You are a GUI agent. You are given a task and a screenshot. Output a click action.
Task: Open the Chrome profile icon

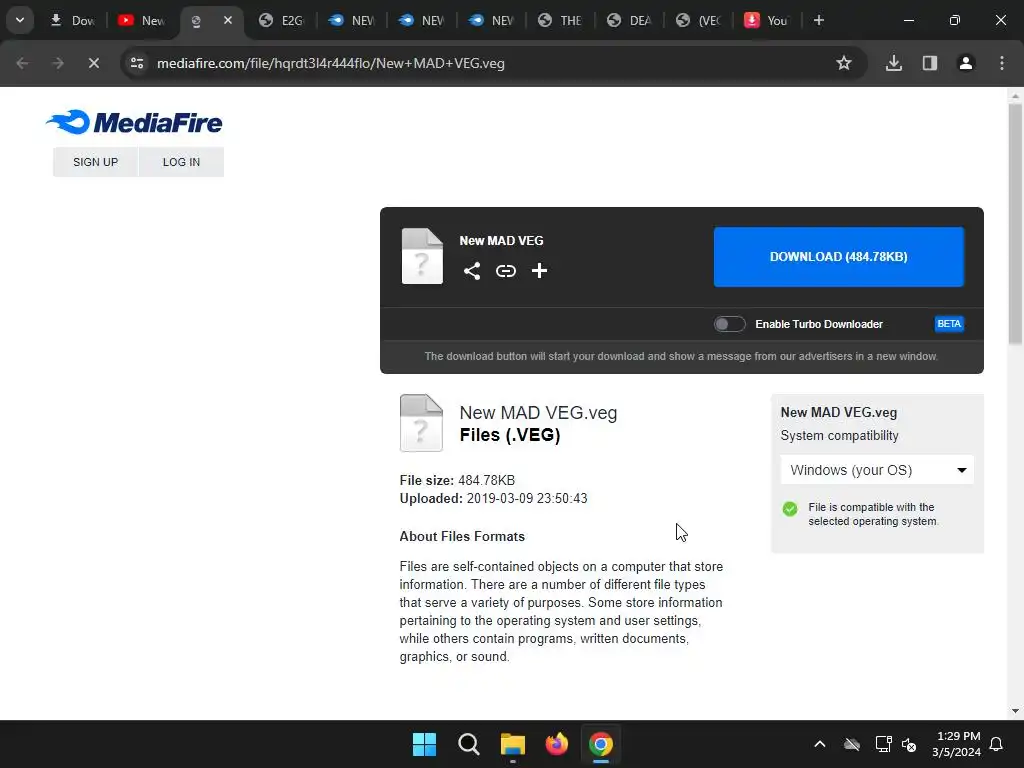(x=966, y=63)
